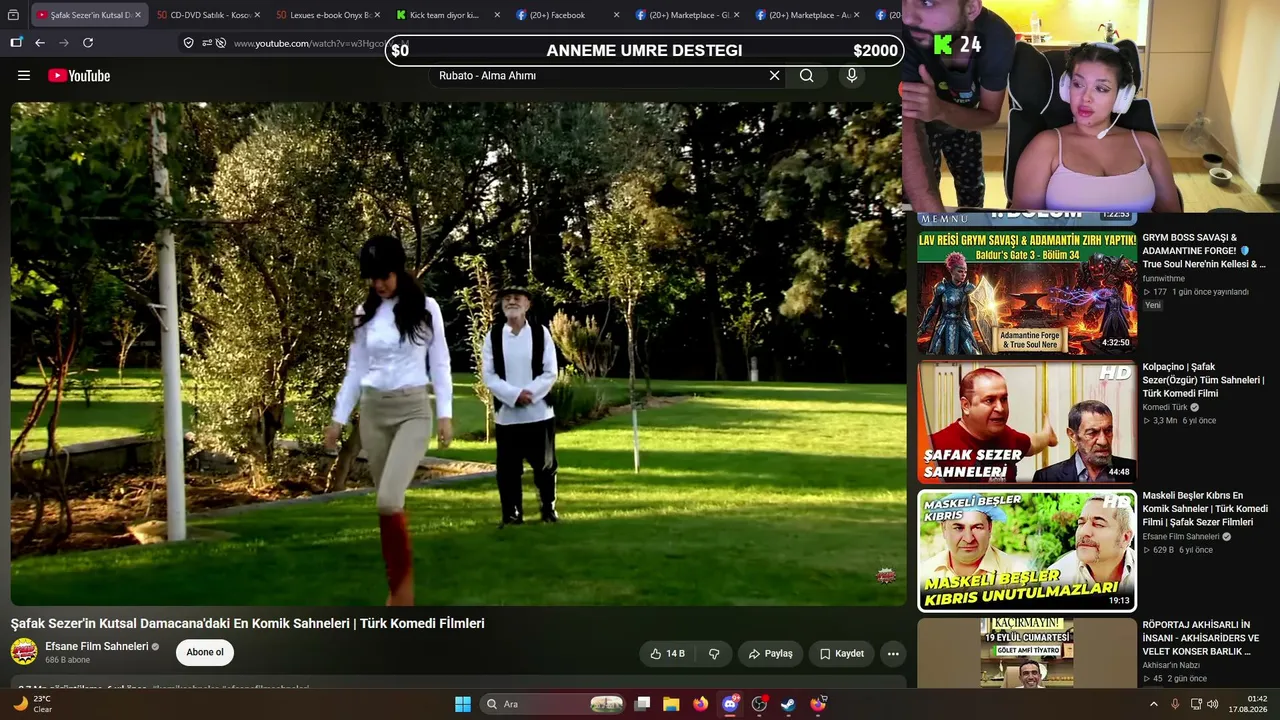
Task: Play the Maskeli Beşler Kıbrıs Unutulmazları thumbnail
Action: [1027, 551]
